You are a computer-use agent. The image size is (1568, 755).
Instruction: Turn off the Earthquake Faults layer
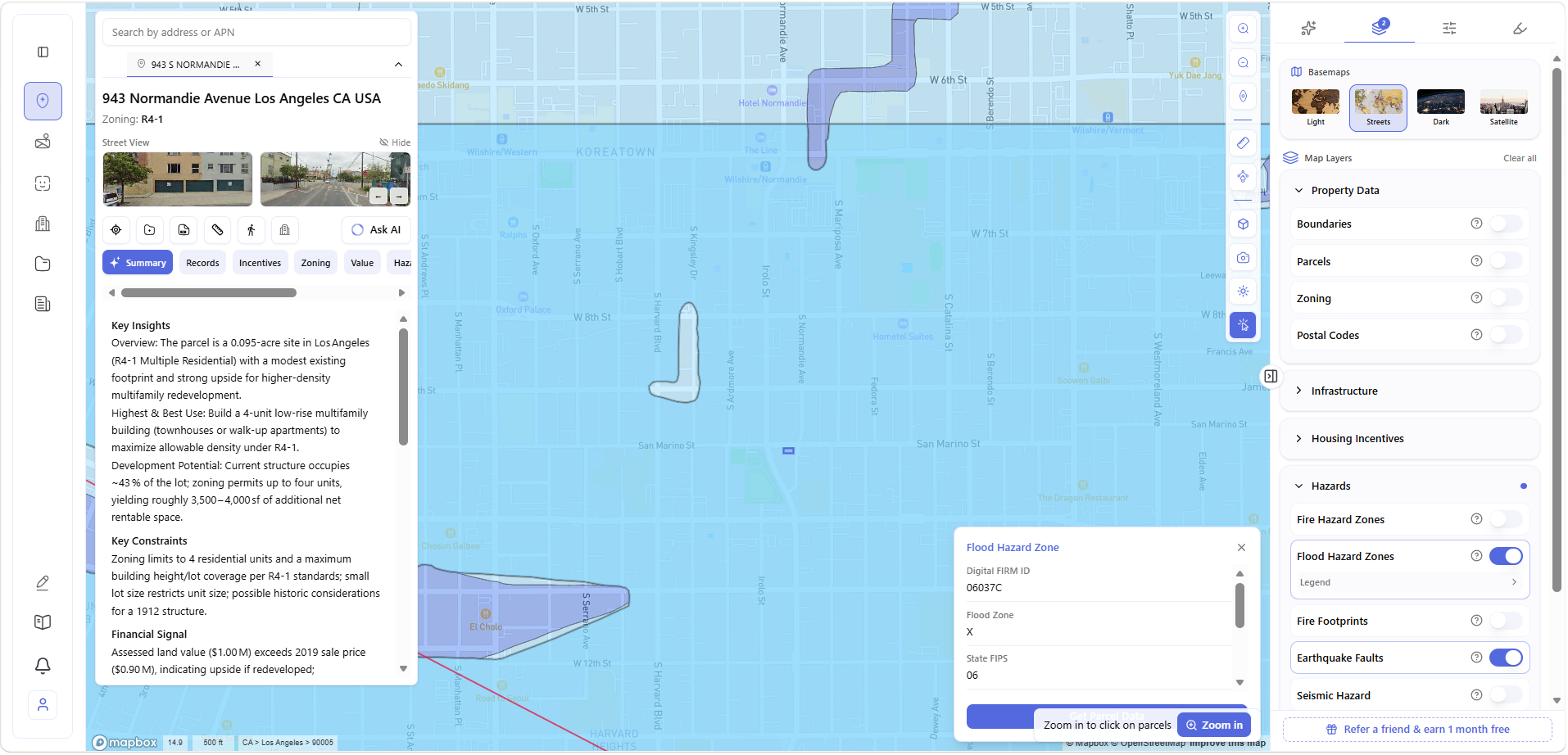(x=1505, y=658)
